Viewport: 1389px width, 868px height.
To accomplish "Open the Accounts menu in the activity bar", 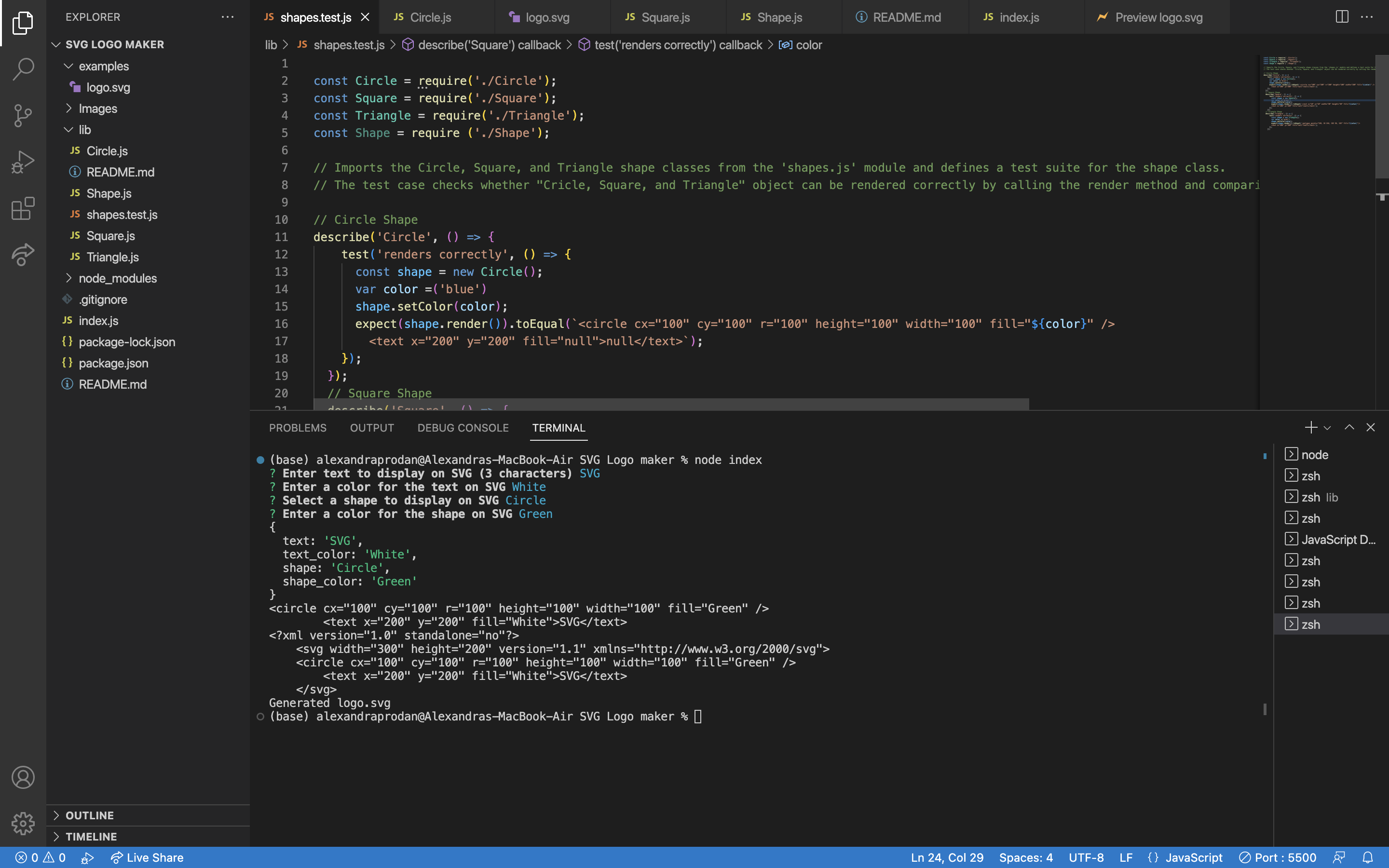I will coord(23,777).
